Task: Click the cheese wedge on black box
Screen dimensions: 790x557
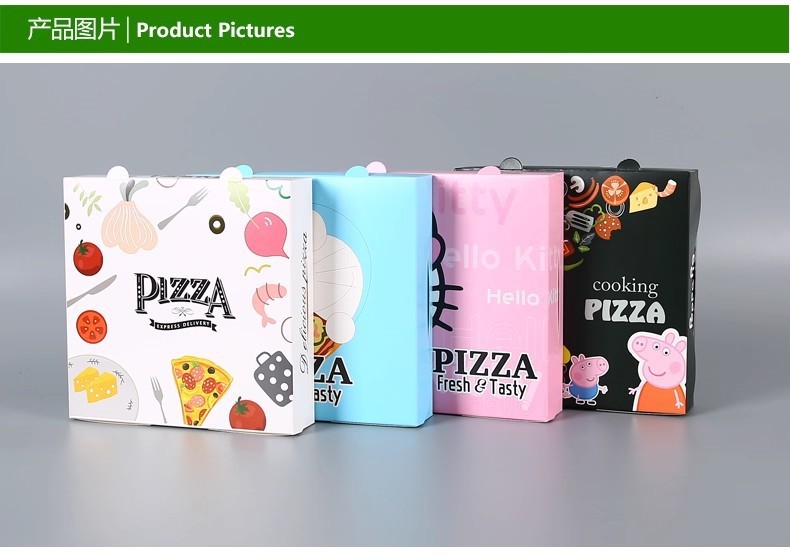Action: tap(643, 197)
